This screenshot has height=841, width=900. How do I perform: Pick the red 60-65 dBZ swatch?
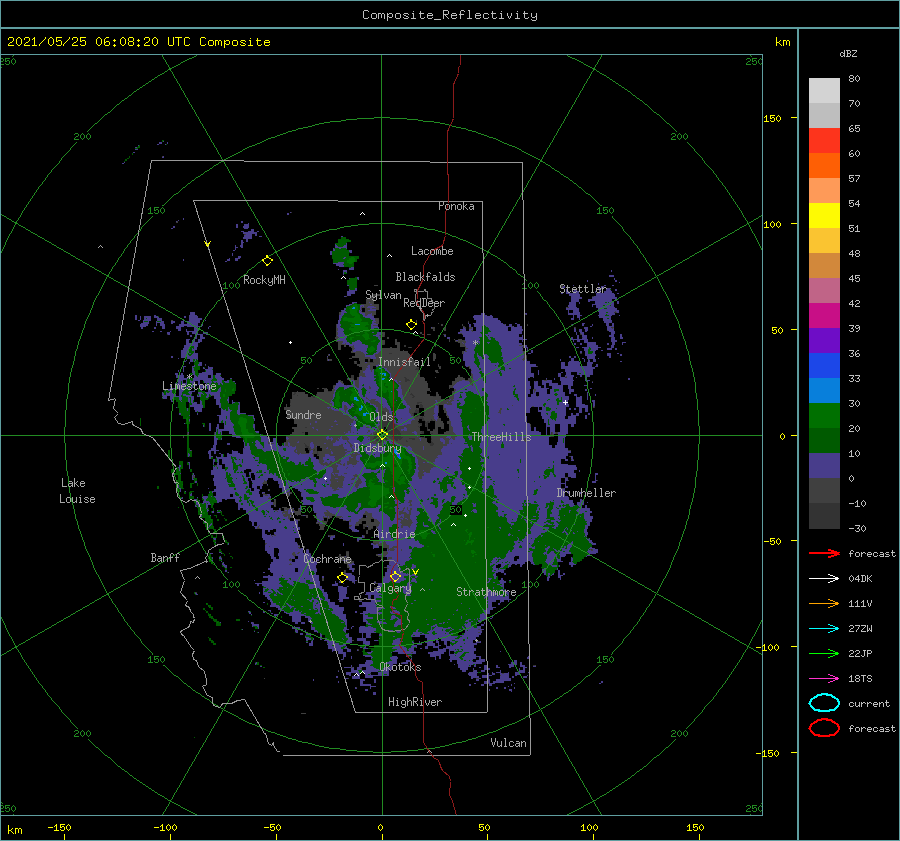point(824,140)
